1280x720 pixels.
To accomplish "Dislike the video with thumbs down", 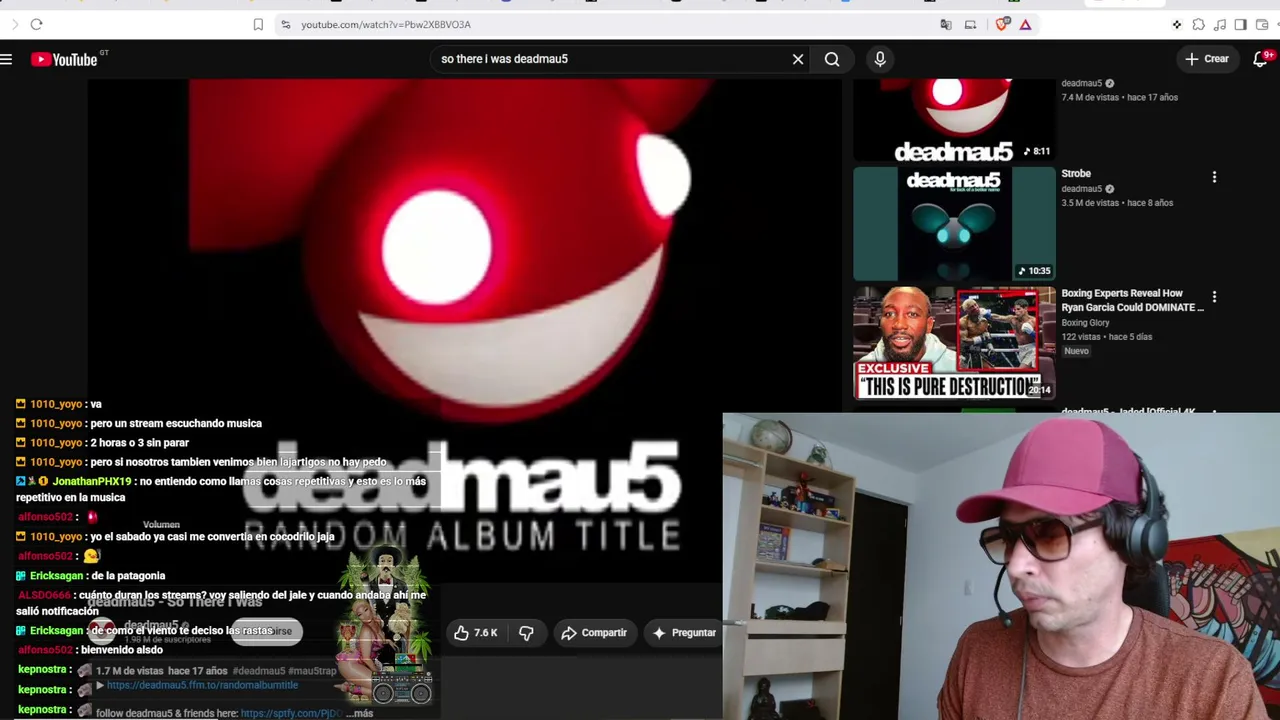I will click(x=526, y=632).
